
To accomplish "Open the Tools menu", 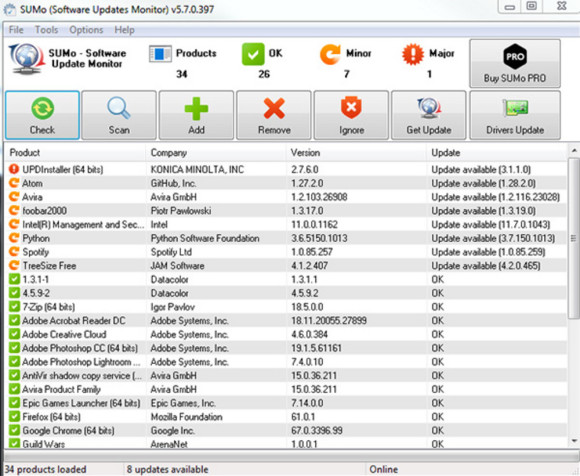I will click(x=46, y=30).
